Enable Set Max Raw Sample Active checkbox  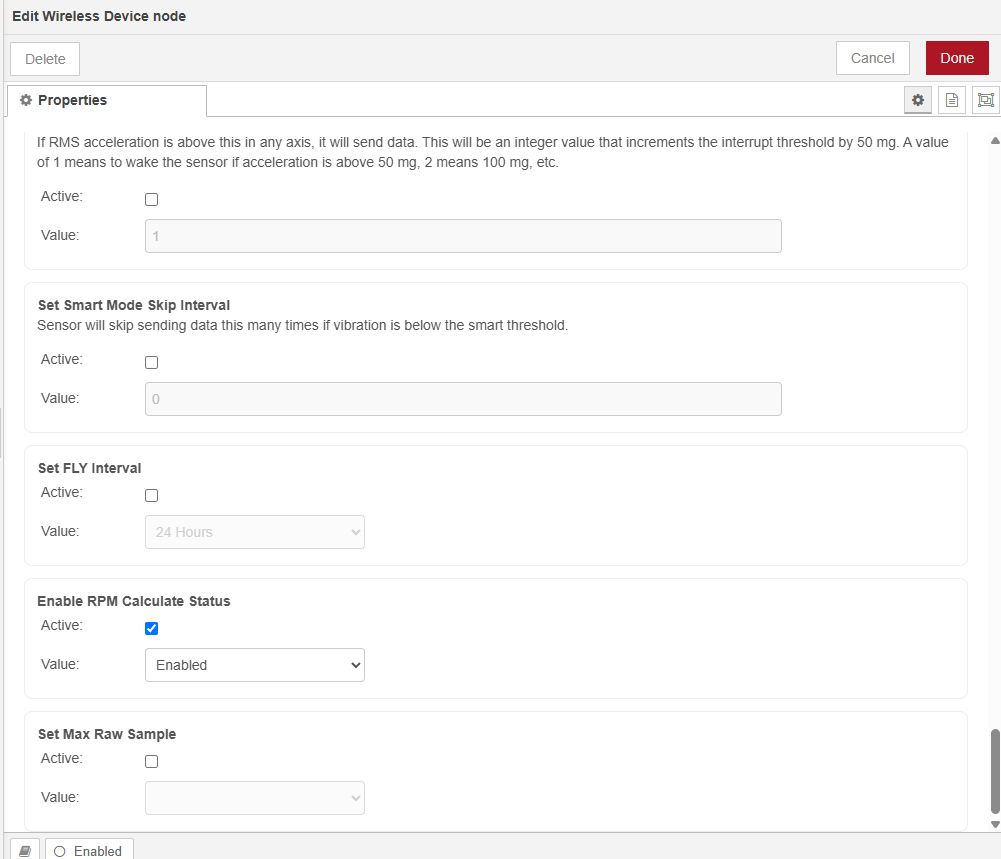pyautogui.click(x=152, y=761)
